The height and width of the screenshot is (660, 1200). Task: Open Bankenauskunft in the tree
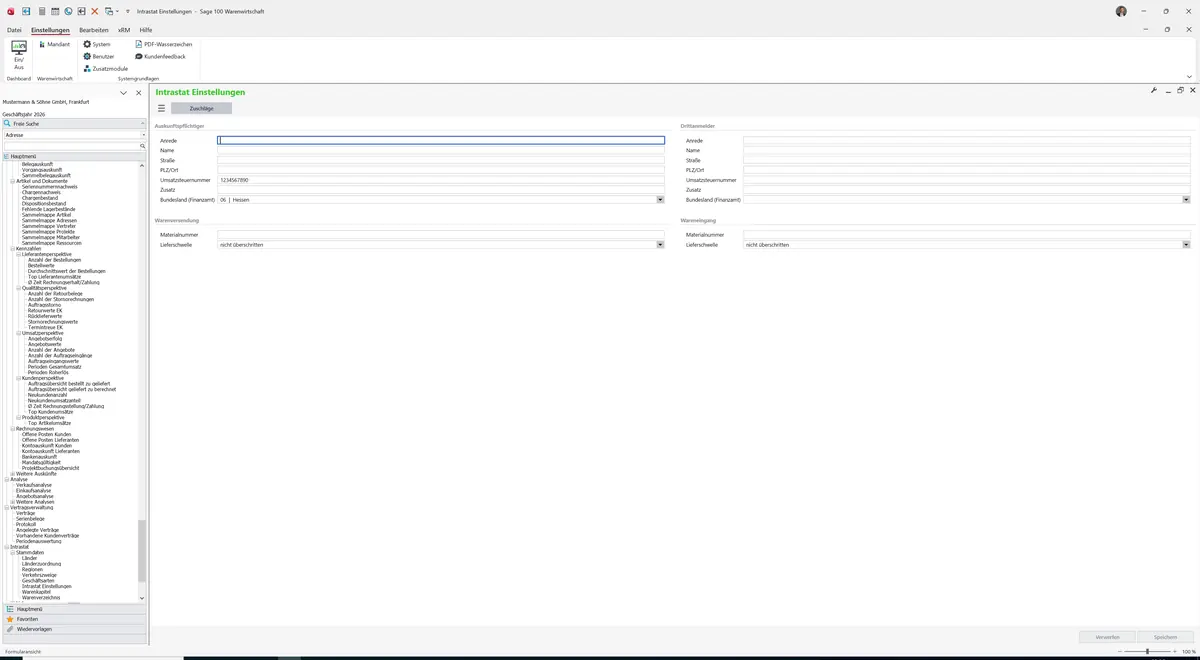[x=40, y=457]
